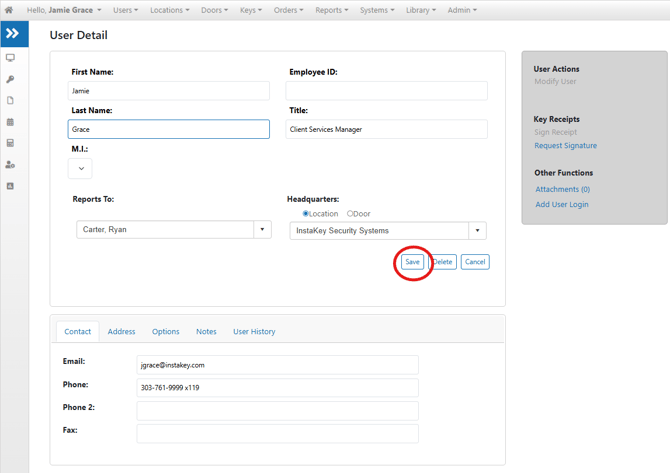This screenshot has width=670, height=473.
Task: Switch to the Address tab
Action: click(x=121, y=331)
